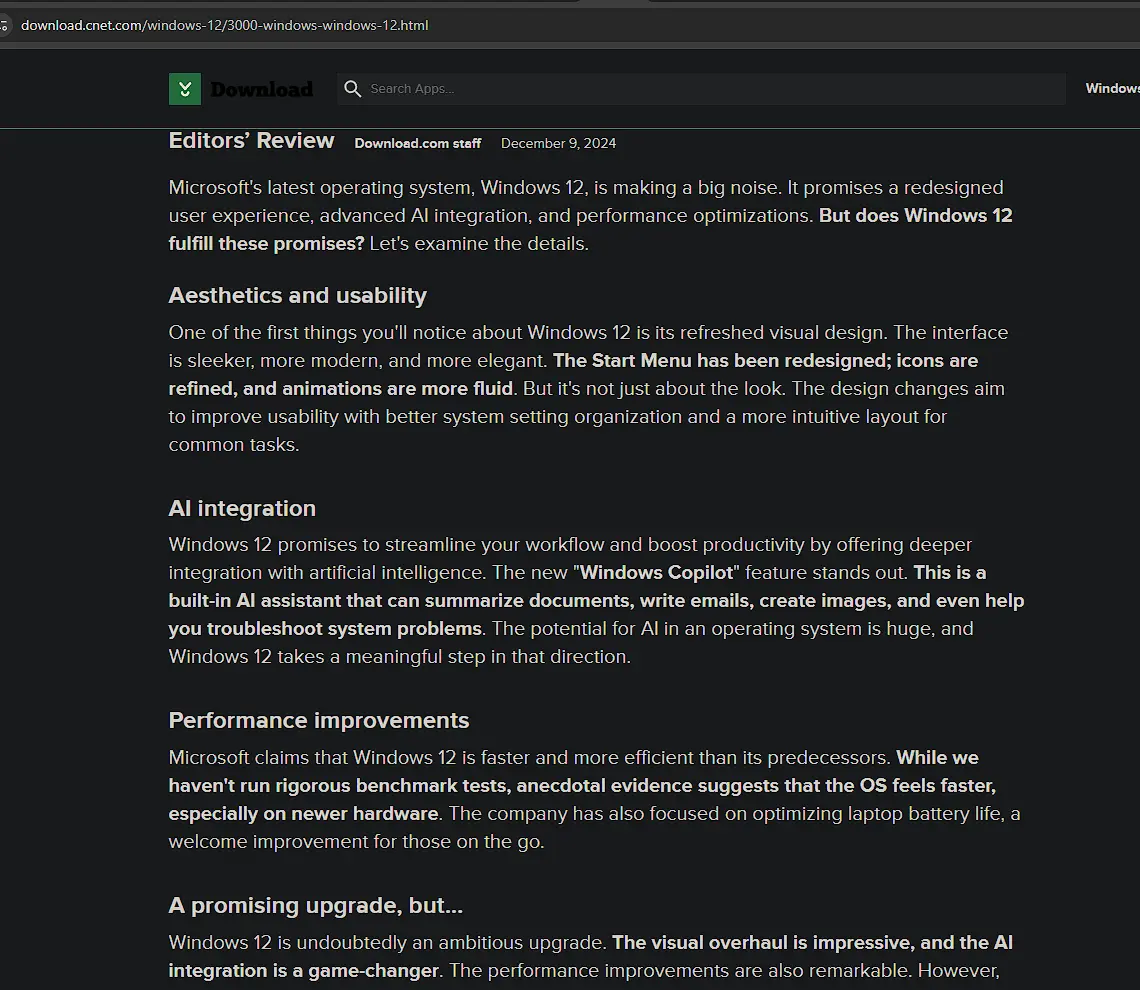Click bold 'Windows Copilot' text

click(657, 573)
